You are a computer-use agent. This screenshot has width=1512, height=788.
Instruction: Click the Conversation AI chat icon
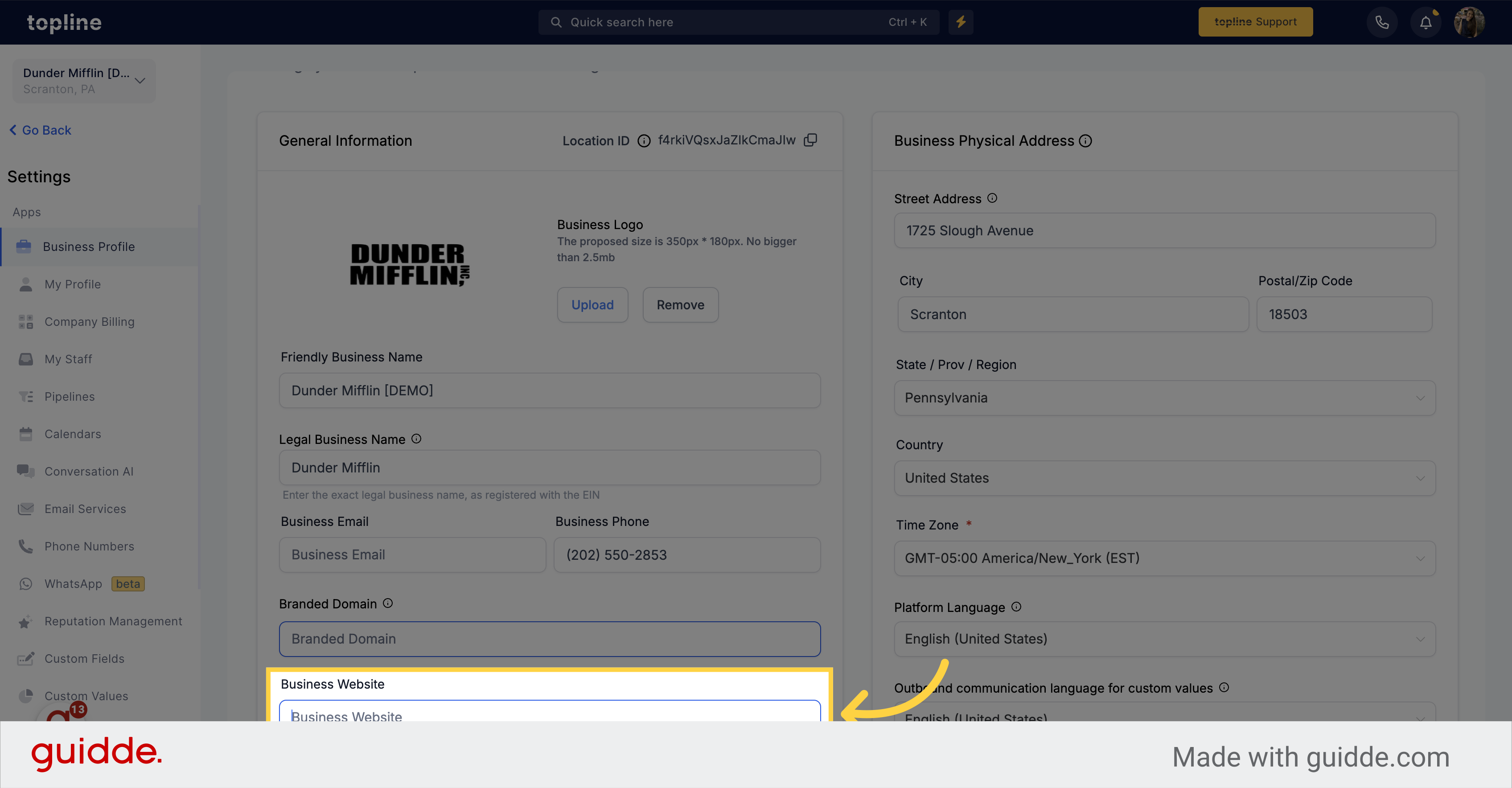point(26,471)
